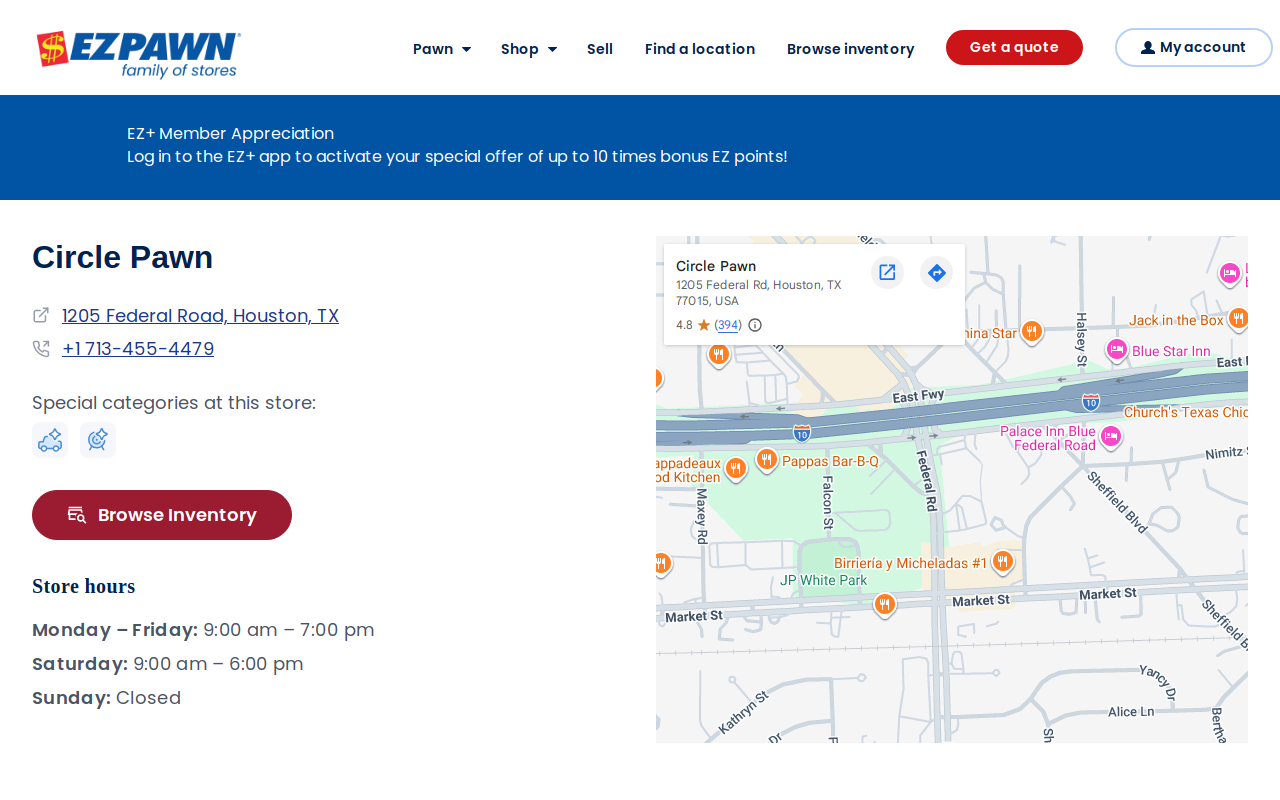The height and width of the screenshot is (800, 1280).
Task: Click the Maxey Rd street label
Action: pos(702,516)
